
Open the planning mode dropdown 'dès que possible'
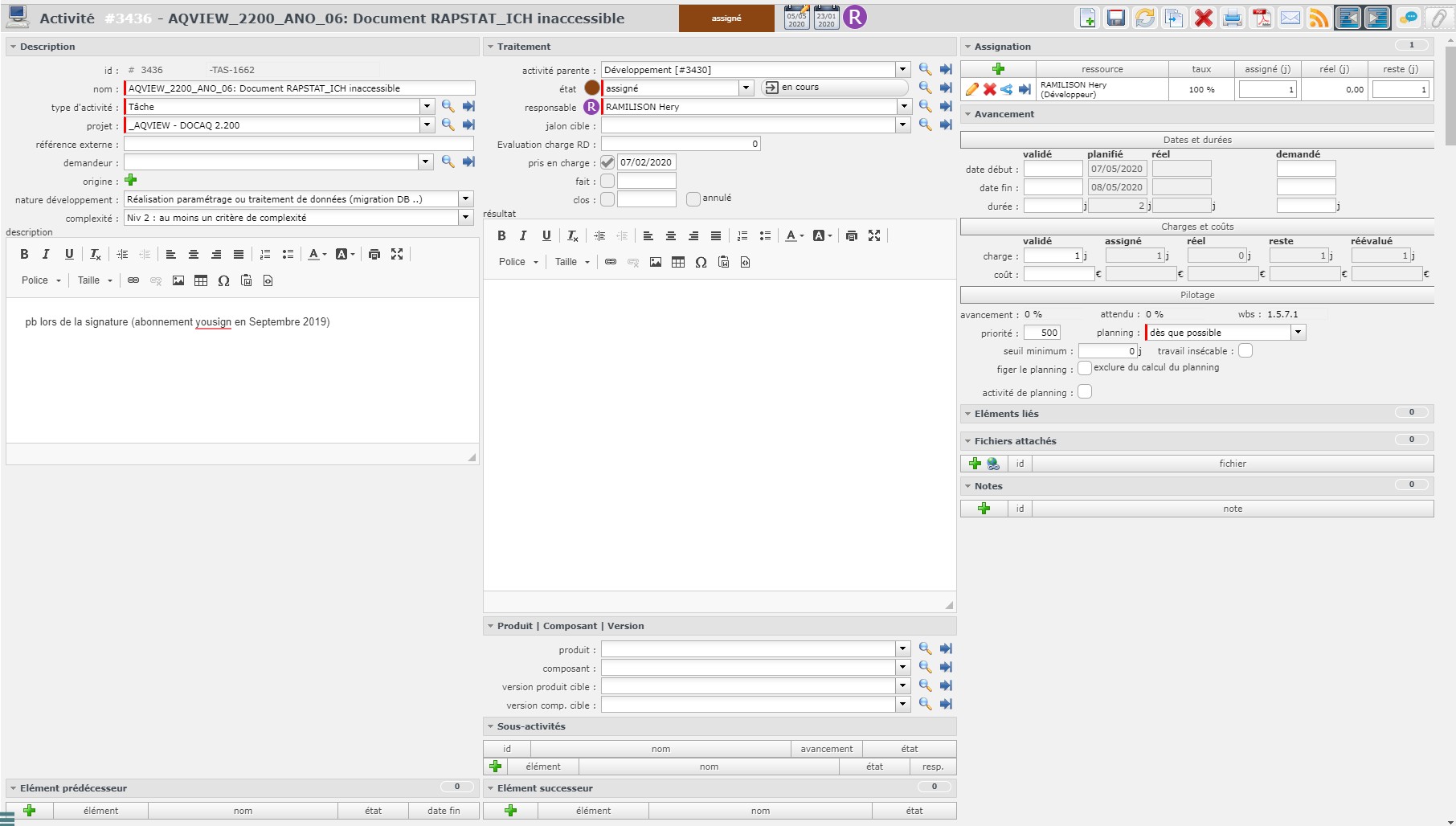pyautogui.click(x=1298, y=333)
